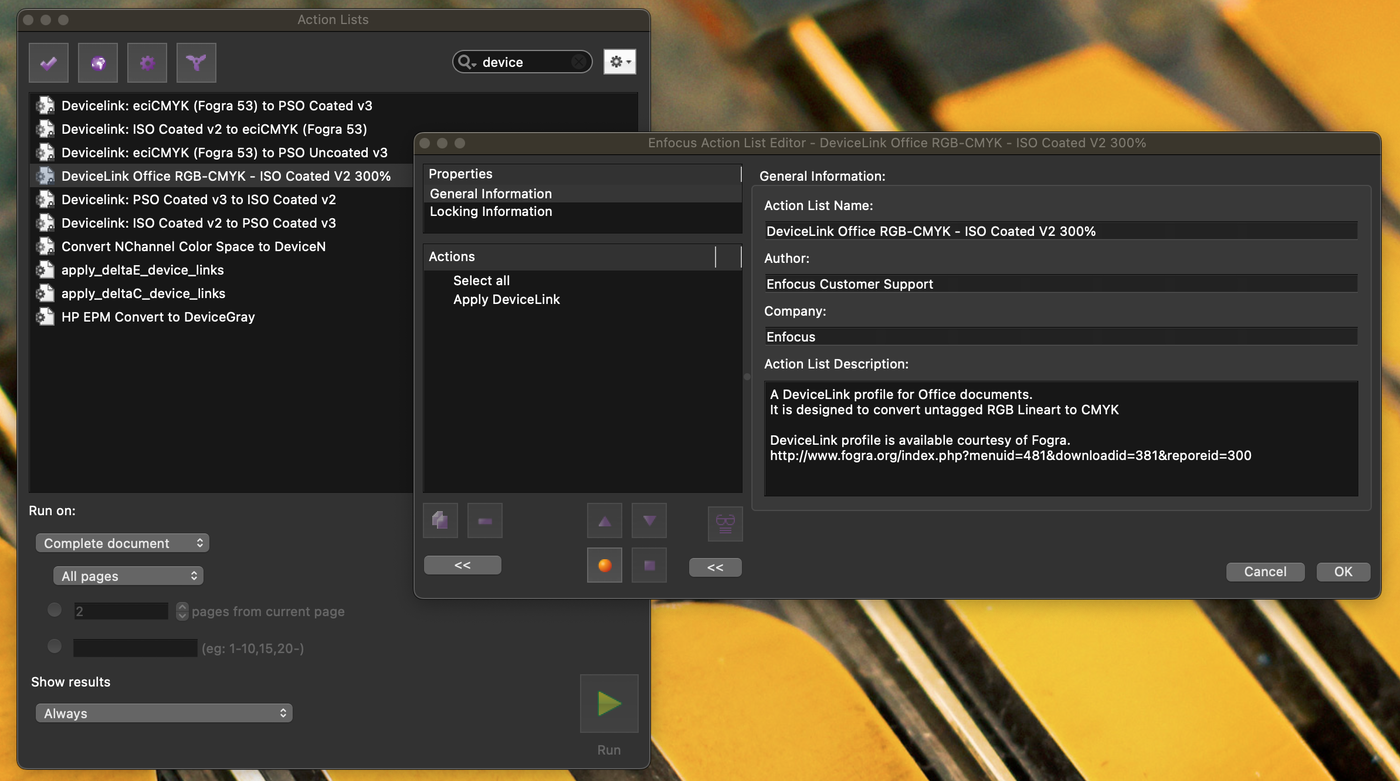
Task: Click the glasses preview icon
Action: coord(725,522)
